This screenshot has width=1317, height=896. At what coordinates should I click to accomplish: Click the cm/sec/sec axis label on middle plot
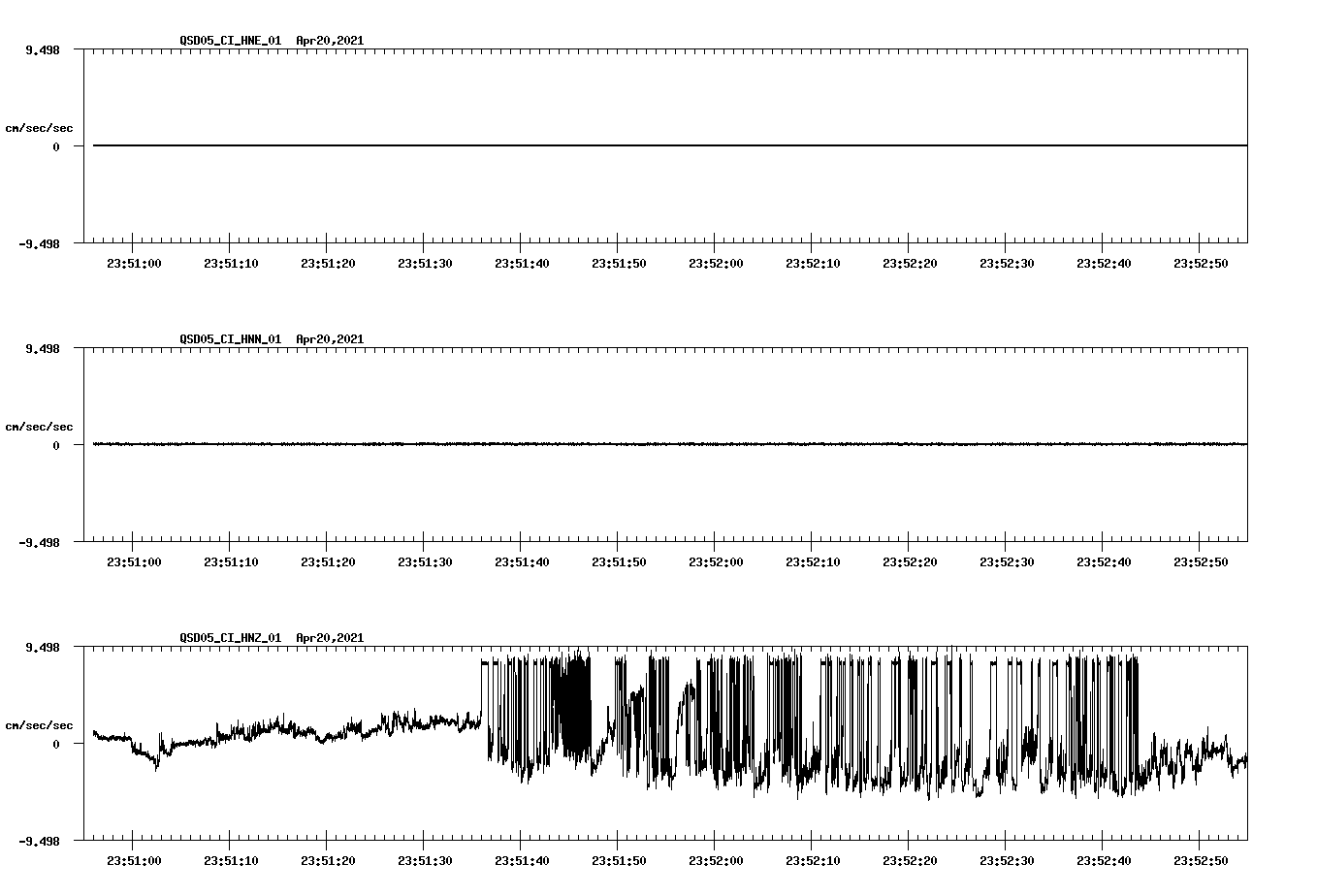pyautogui.click(x=40, y=426)
